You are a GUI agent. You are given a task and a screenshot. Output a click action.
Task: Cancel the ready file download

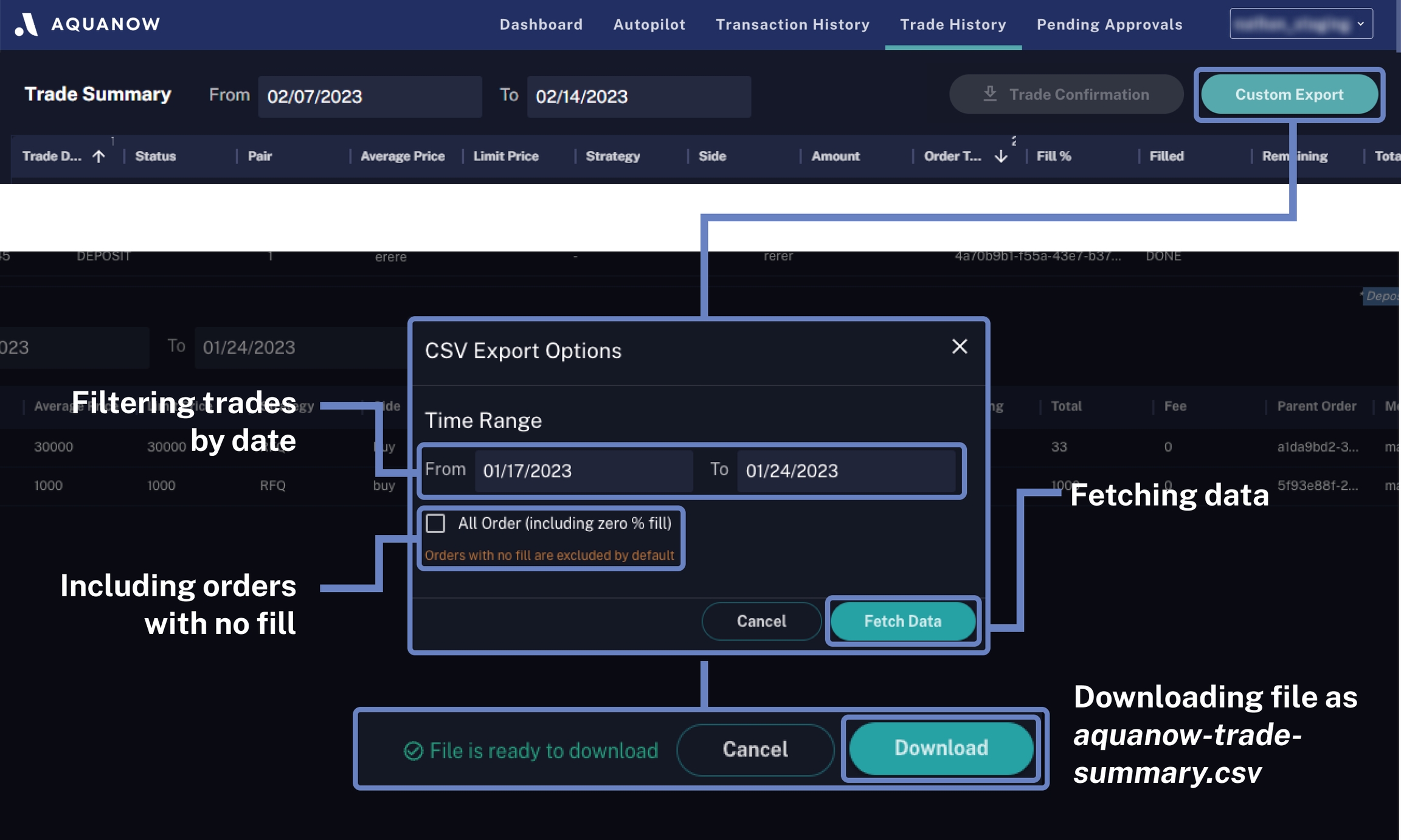pyautogui.click(x=755, y=749)
